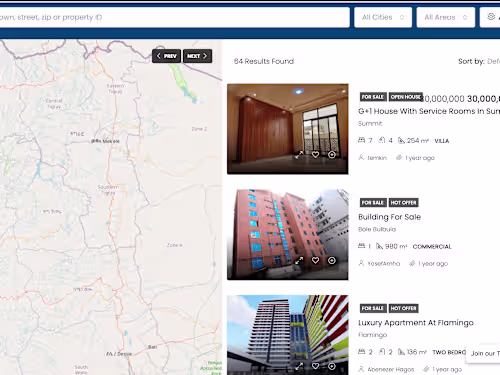Go to next map marker with NEXT
The height and width of the screenshot is (375, 500).
click(x=197, y=56)
